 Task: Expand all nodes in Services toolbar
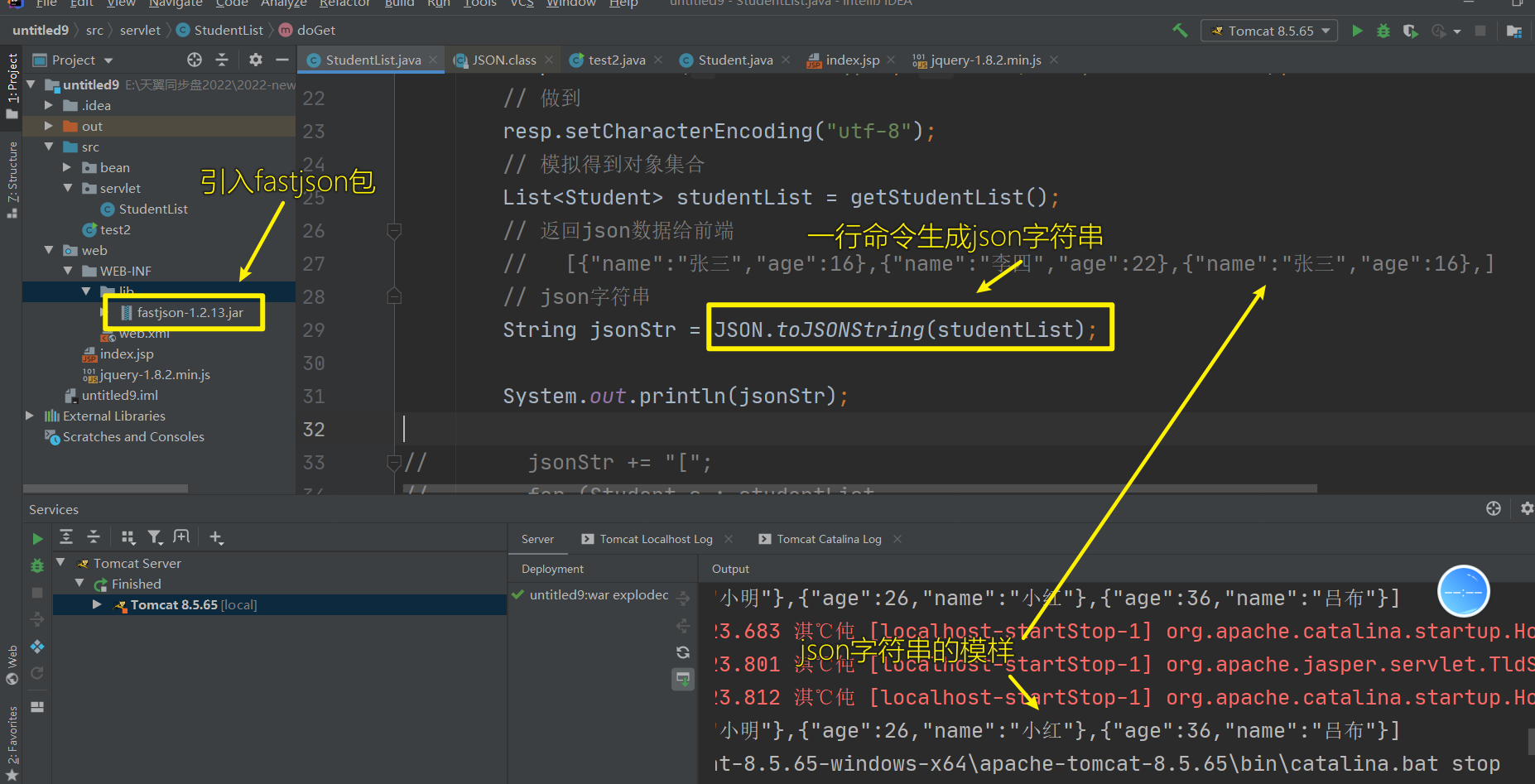tap(66, 537)
